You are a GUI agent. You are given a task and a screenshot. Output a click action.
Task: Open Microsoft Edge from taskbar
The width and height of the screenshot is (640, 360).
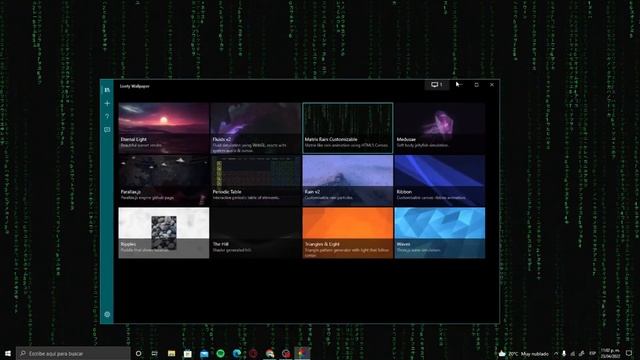(237, 353)
